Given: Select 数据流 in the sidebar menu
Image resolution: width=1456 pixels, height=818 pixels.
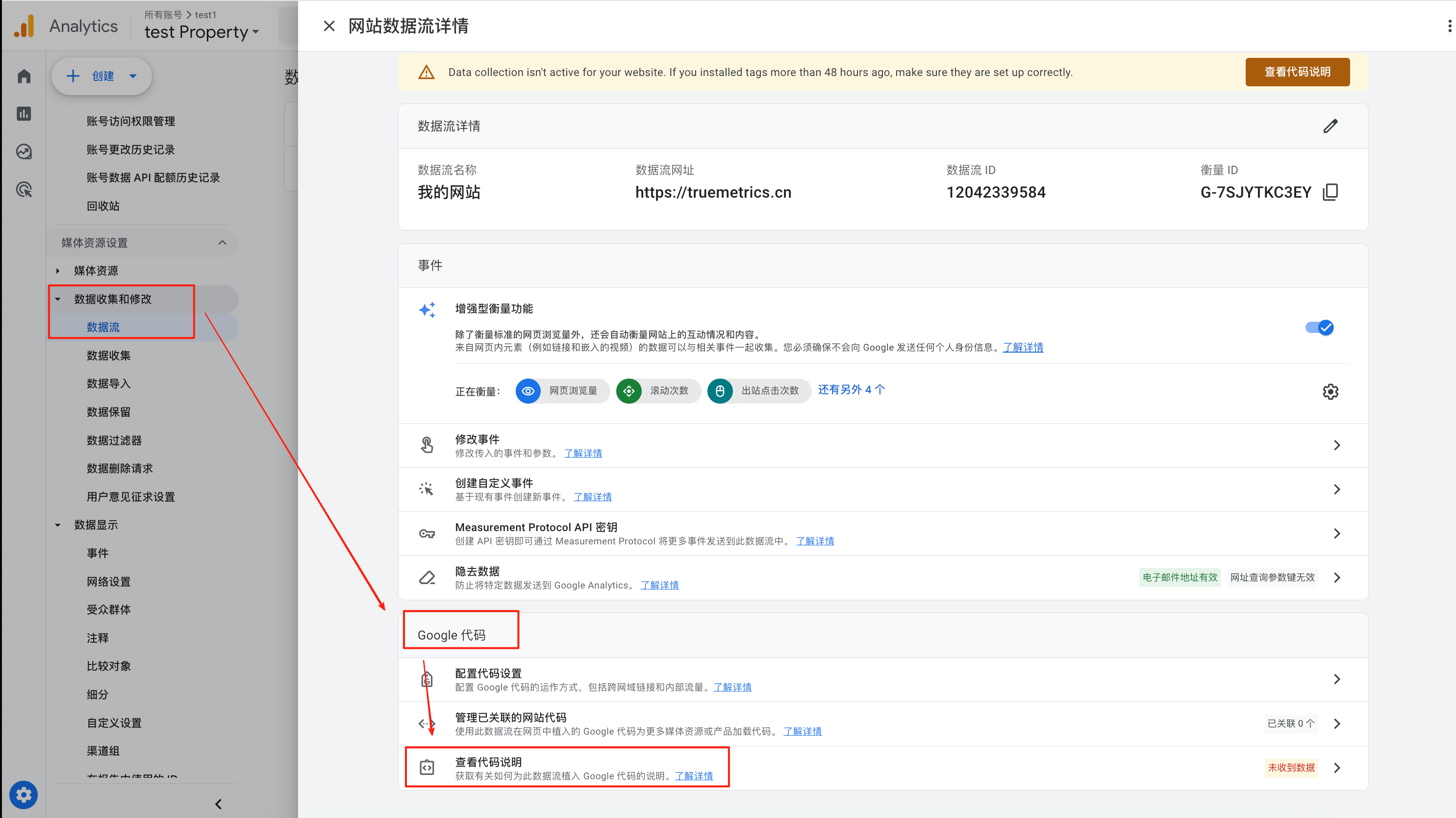Looking at the screenshot, I should 103,327.
